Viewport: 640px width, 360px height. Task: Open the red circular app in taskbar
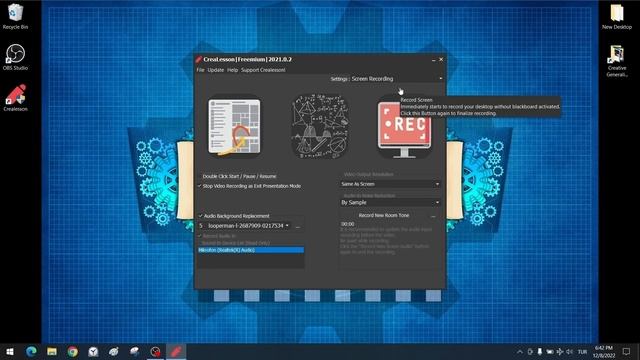(155, 352)
